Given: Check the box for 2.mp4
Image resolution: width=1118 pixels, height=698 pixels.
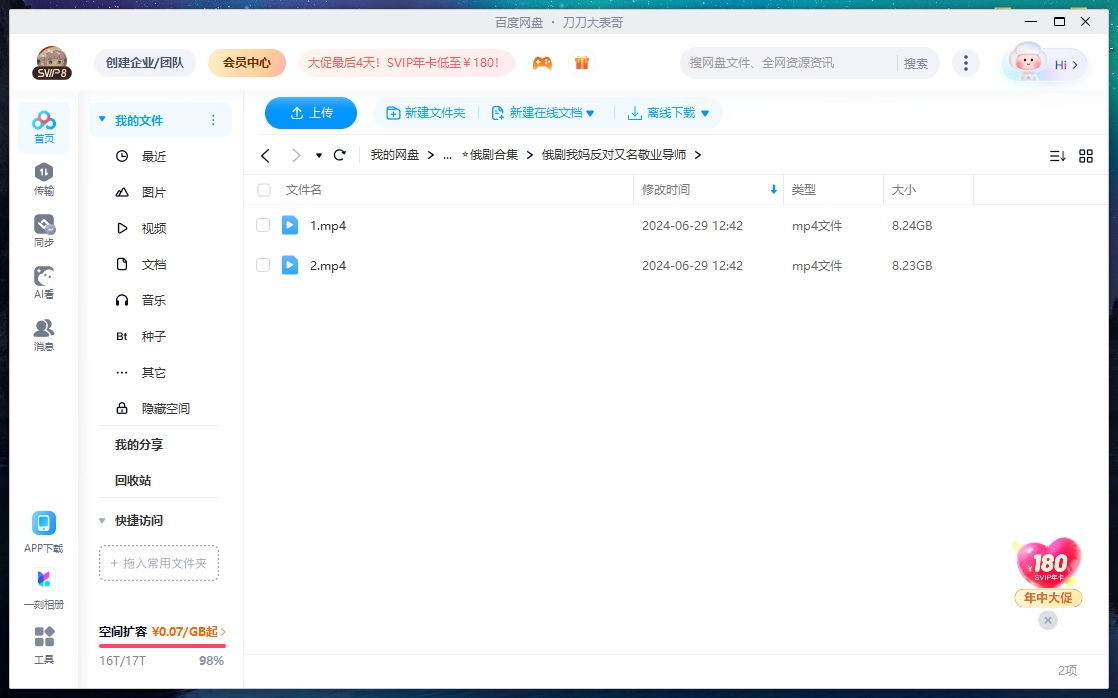Looking at the screenshot, I should click(263, 265).
